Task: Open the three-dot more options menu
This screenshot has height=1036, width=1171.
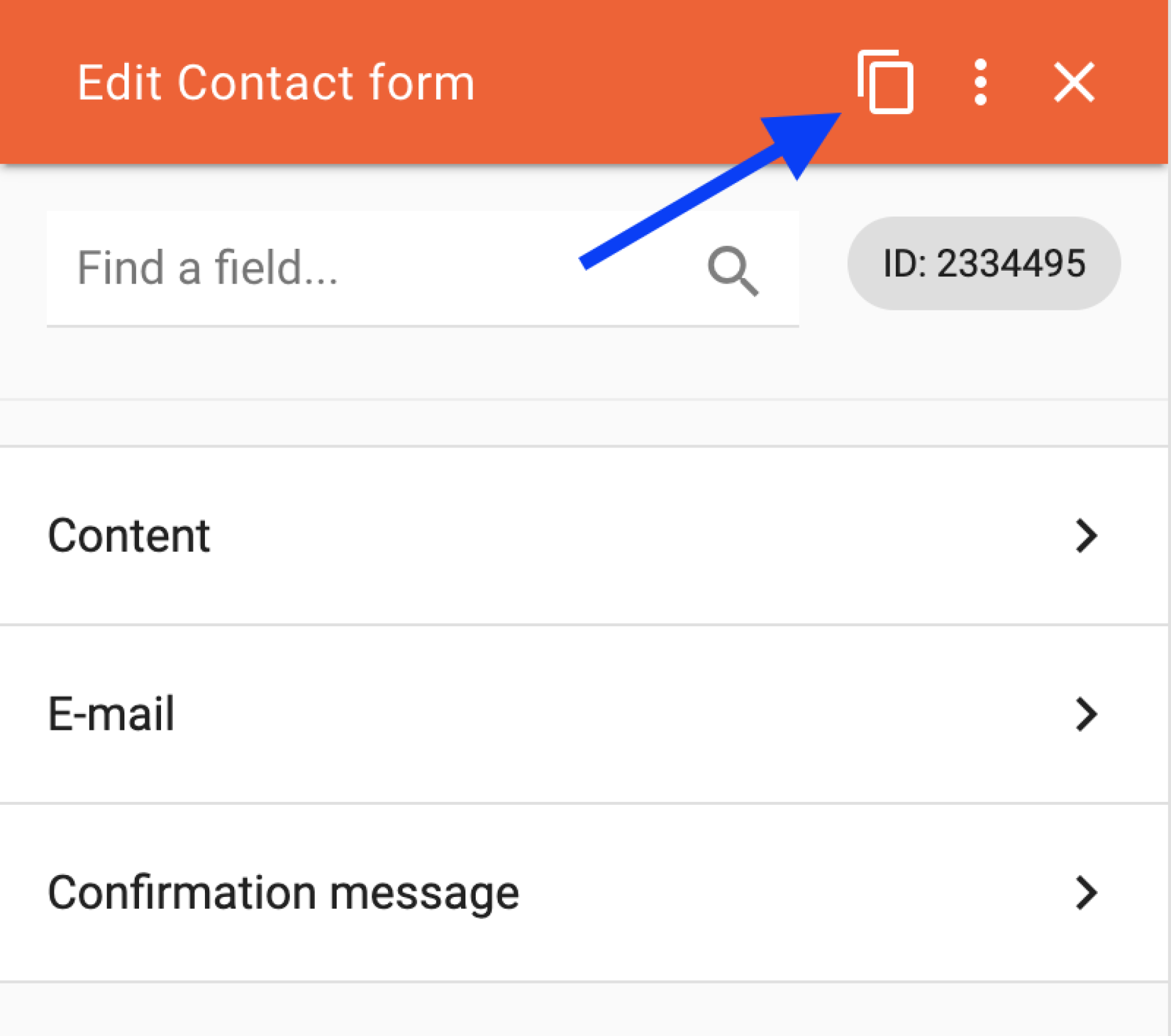Action: (x=980, y=82)
